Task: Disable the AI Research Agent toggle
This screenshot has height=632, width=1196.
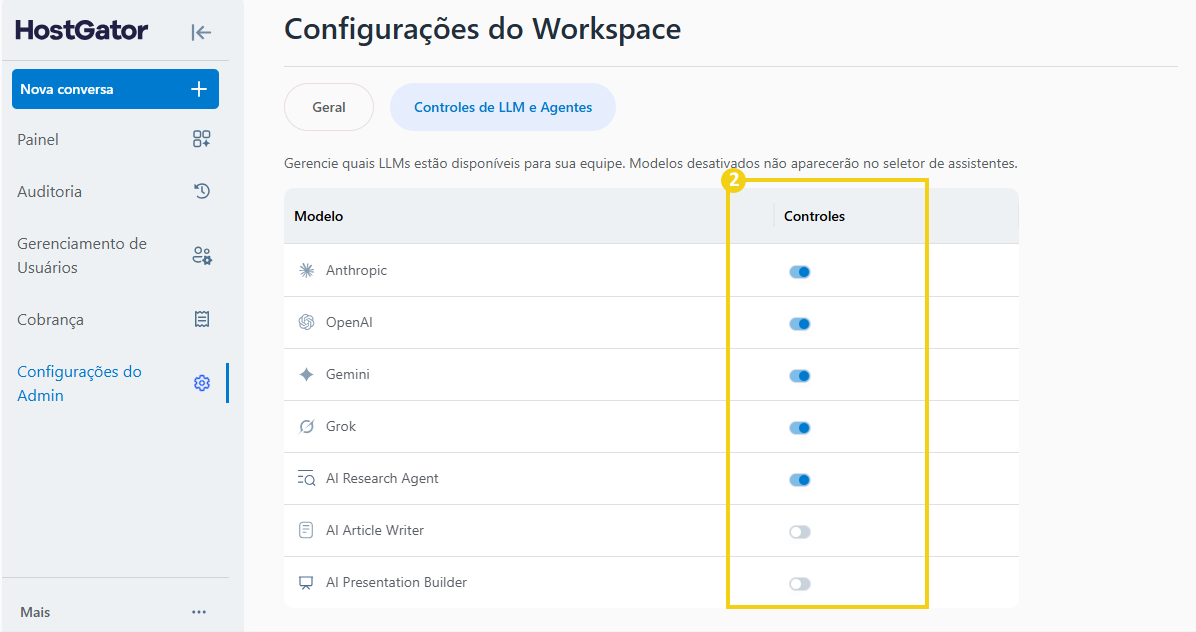Action: pos(799,480)
